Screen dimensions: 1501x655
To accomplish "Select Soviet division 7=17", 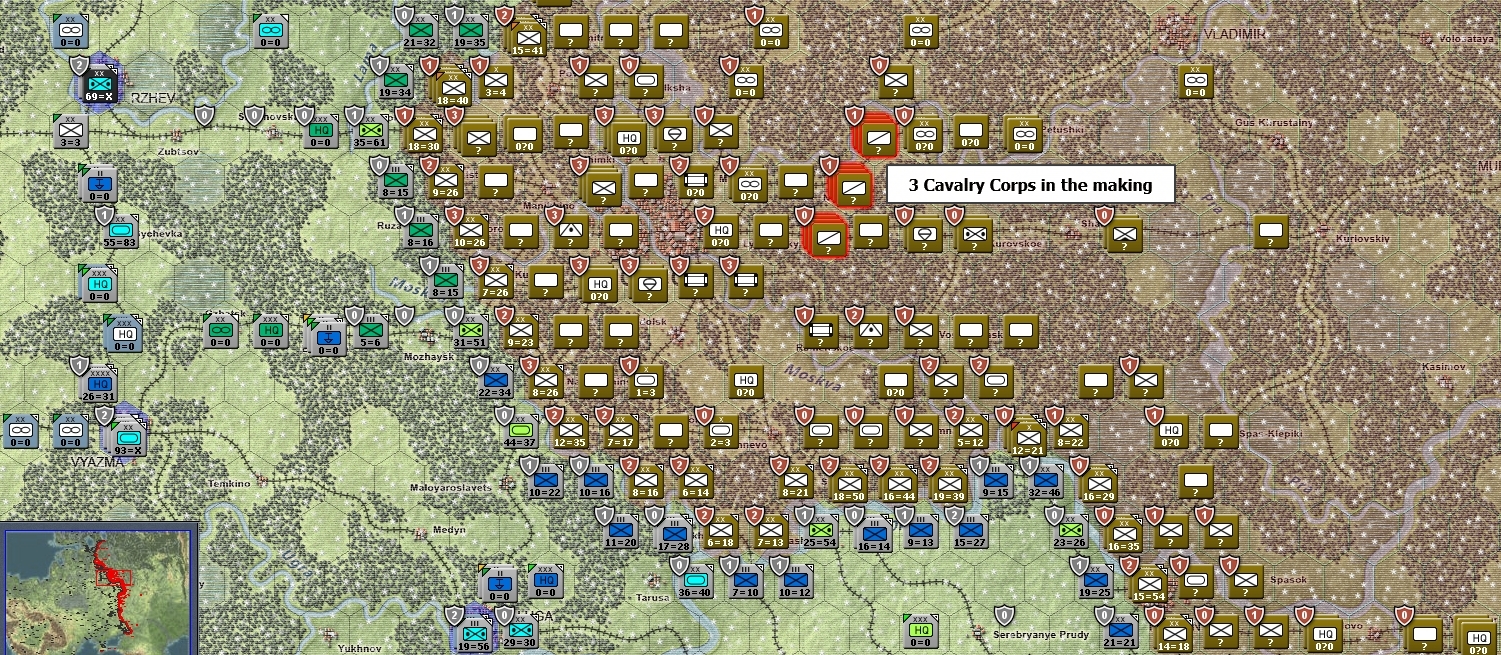I will click(620, 430).
